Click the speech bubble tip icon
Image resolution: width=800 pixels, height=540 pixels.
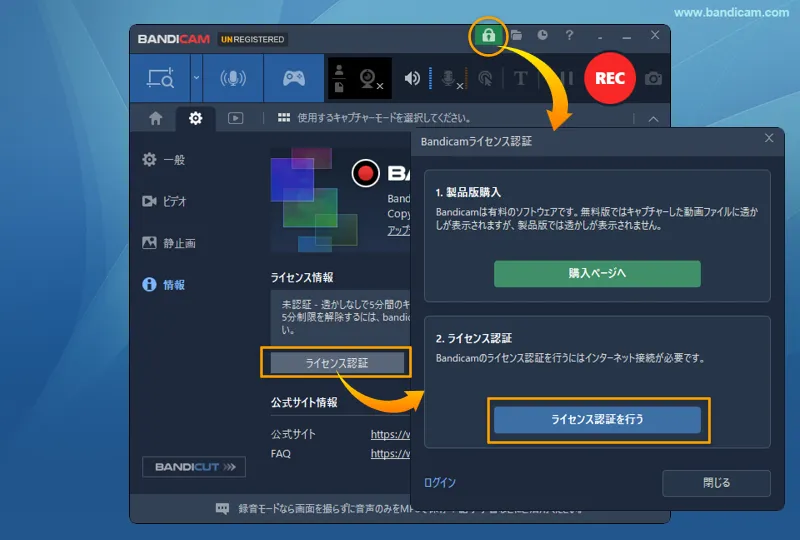tap(222, 508)
